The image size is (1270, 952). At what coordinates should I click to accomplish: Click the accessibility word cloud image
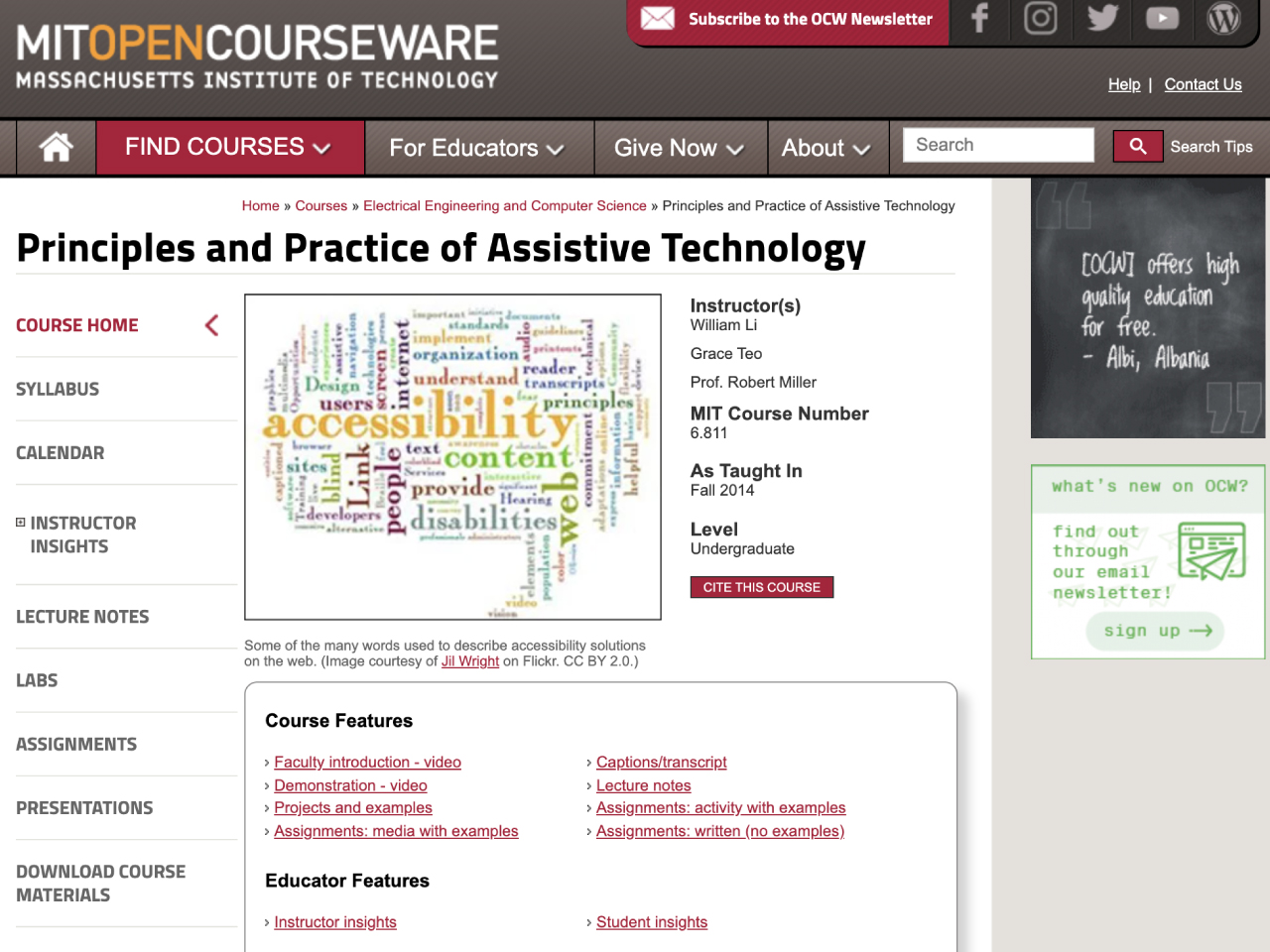[452, 457]
